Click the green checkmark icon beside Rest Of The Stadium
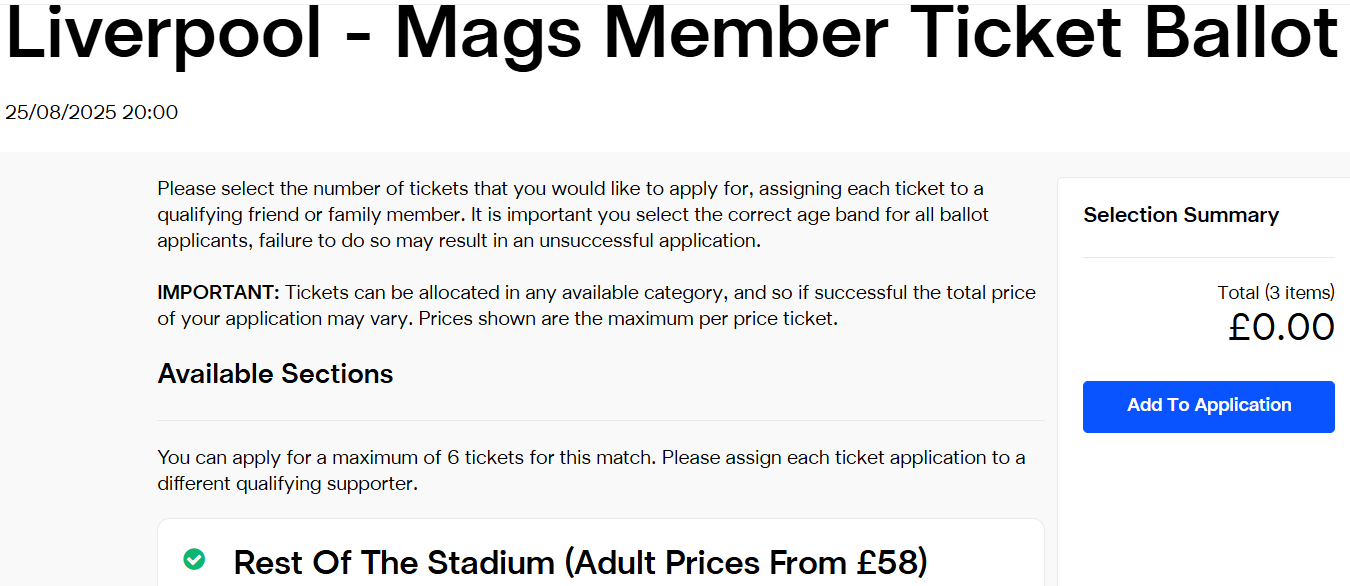The height and width of the screenshot is (586, 1350). (196, 561)
